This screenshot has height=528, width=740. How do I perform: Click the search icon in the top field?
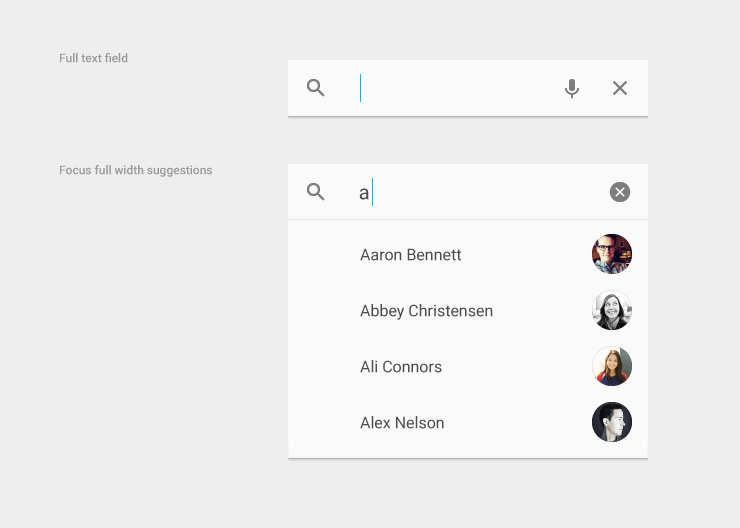pyautogui.click(x=316, y=88)
